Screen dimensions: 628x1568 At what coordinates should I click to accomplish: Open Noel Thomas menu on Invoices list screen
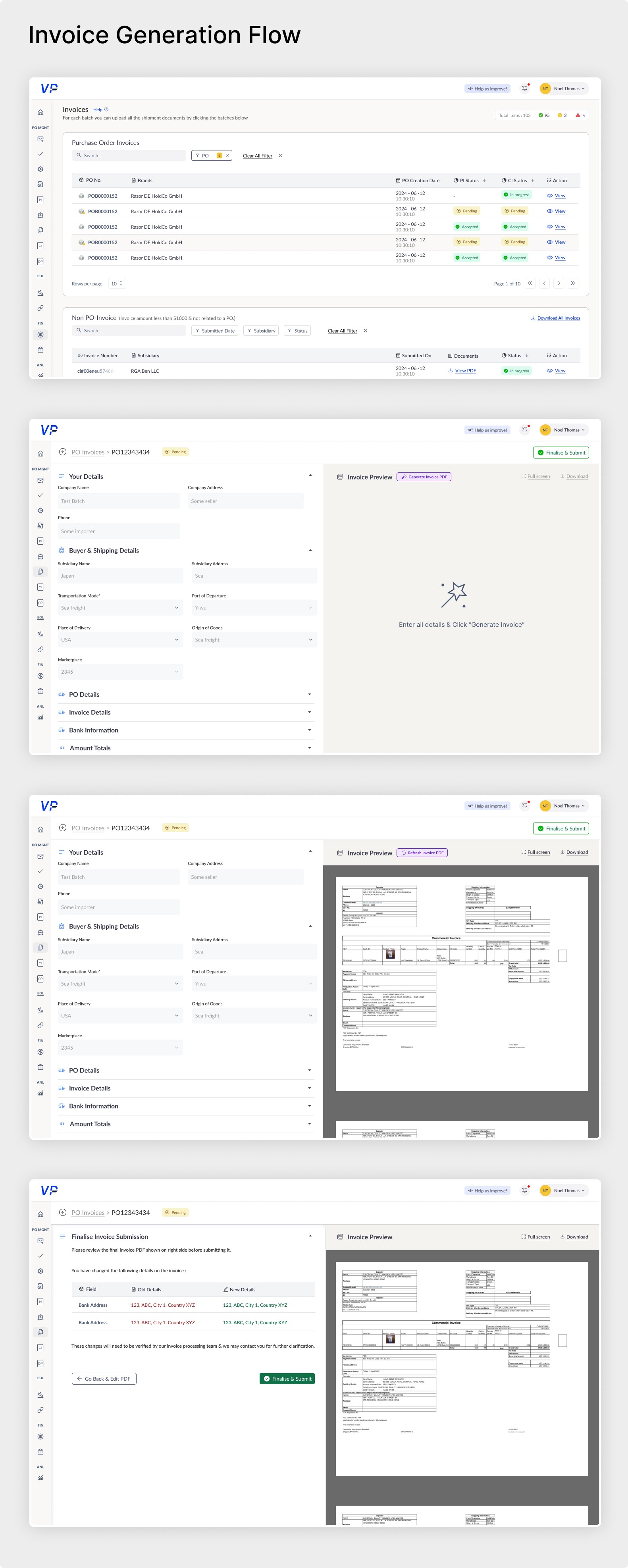(564, 88)
